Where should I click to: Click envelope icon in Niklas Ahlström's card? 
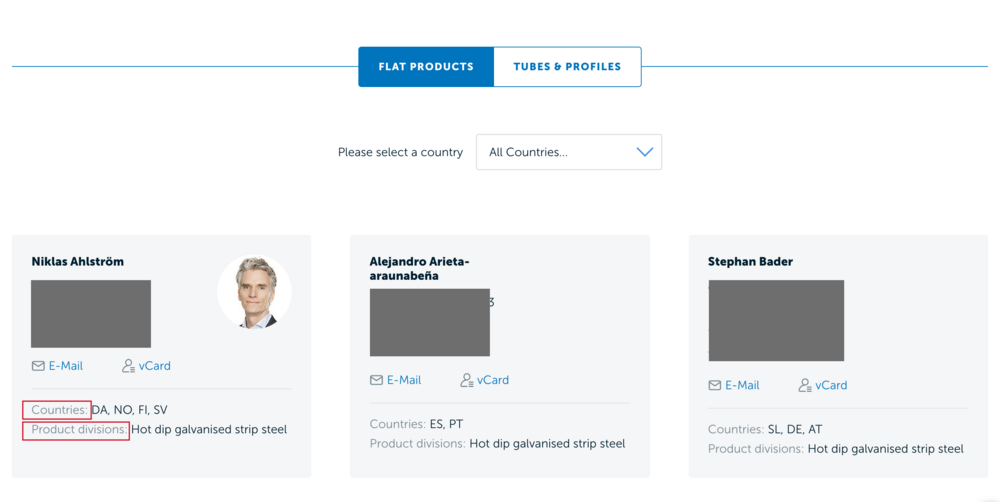point(38,366)
